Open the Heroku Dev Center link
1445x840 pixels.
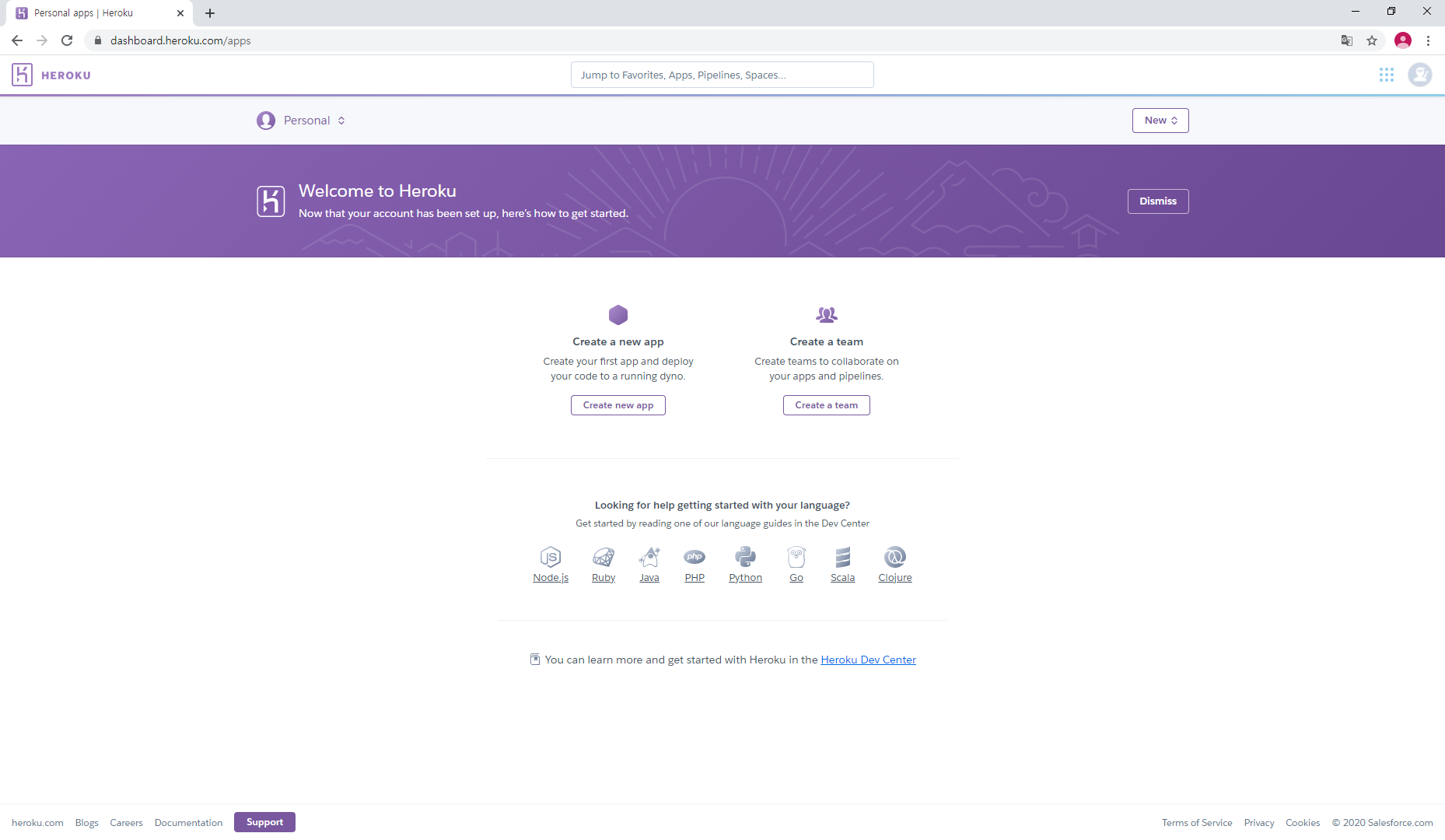868,660
